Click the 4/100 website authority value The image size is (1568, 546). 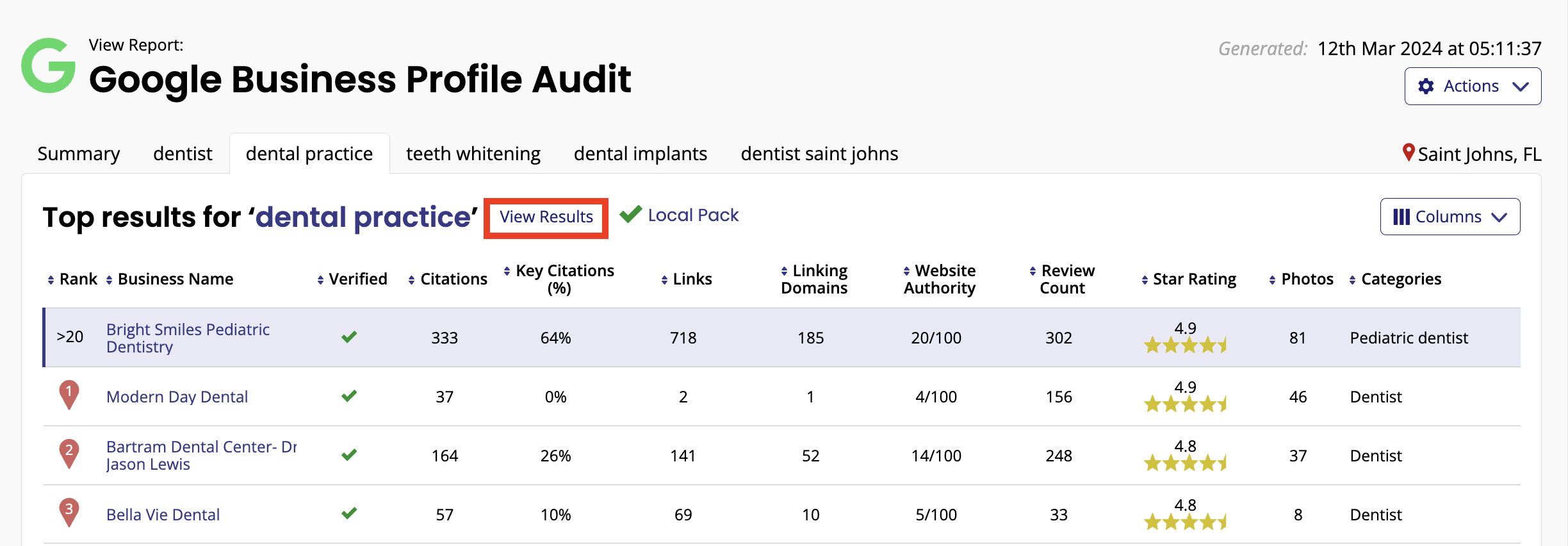936,397
